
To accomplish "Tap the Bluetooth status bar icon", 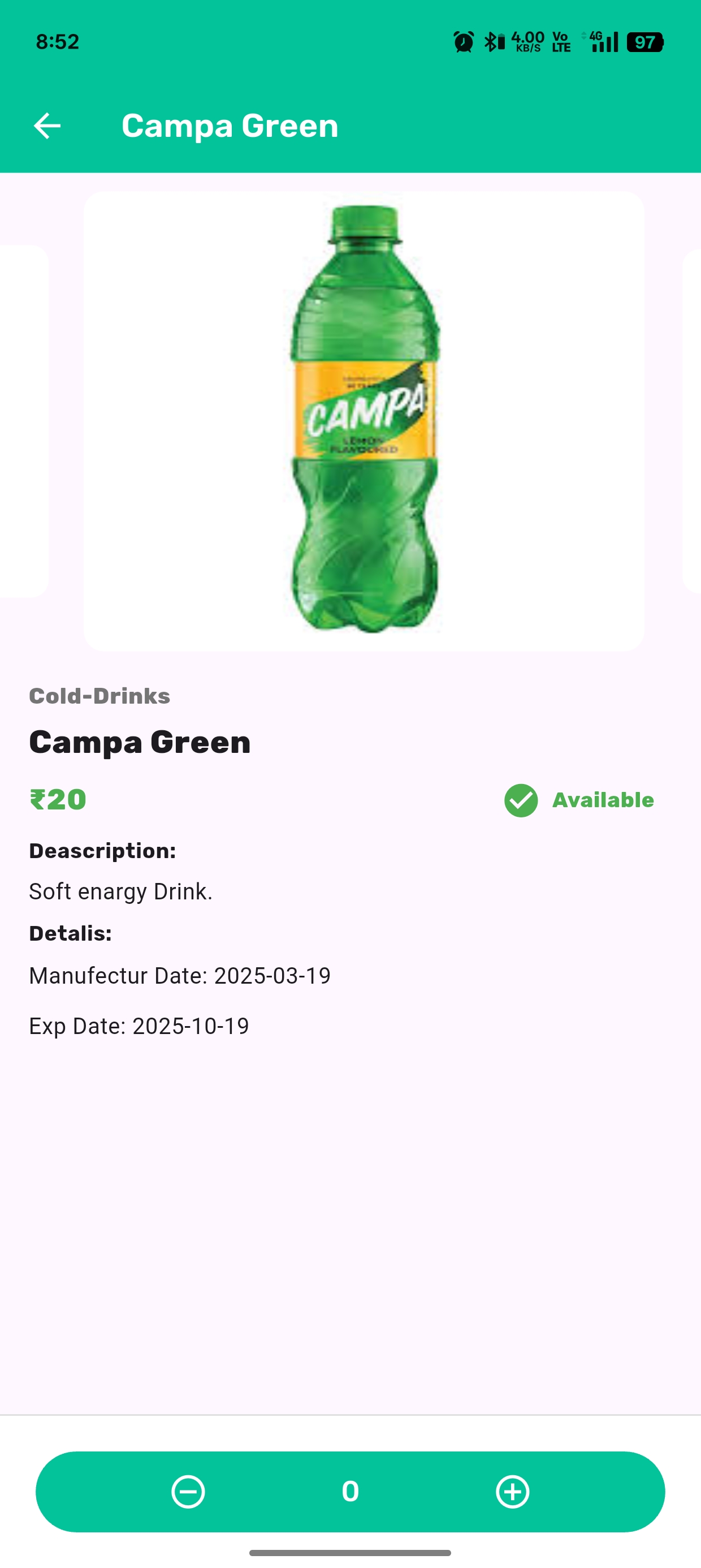I will click(494, 42).
